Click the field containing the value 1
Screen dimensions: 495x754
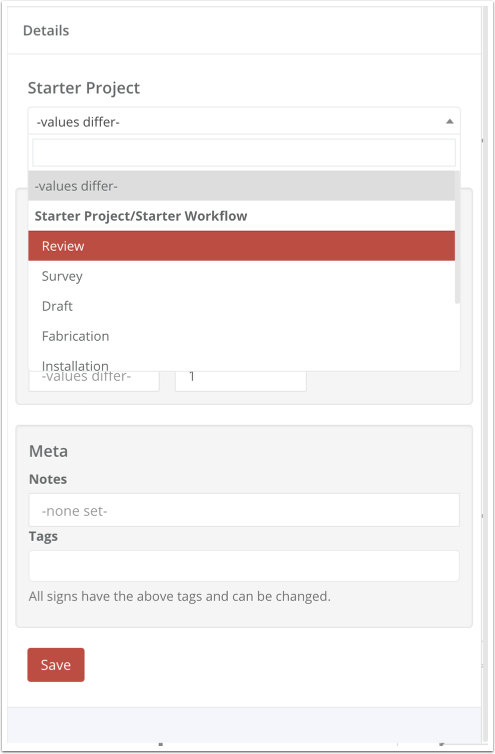coord(241,380)
